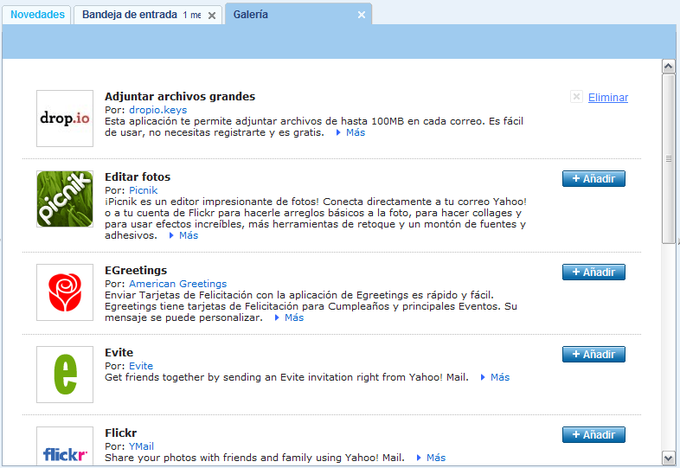Close the Galería tab

point(361,15)
